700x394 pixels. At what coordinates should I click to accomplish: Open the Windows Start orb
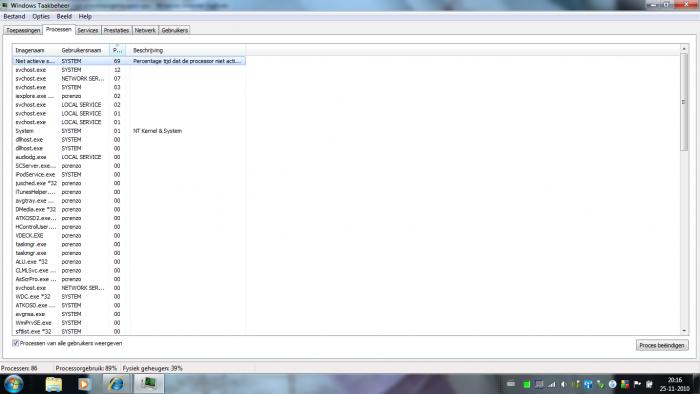coord(13,384)
